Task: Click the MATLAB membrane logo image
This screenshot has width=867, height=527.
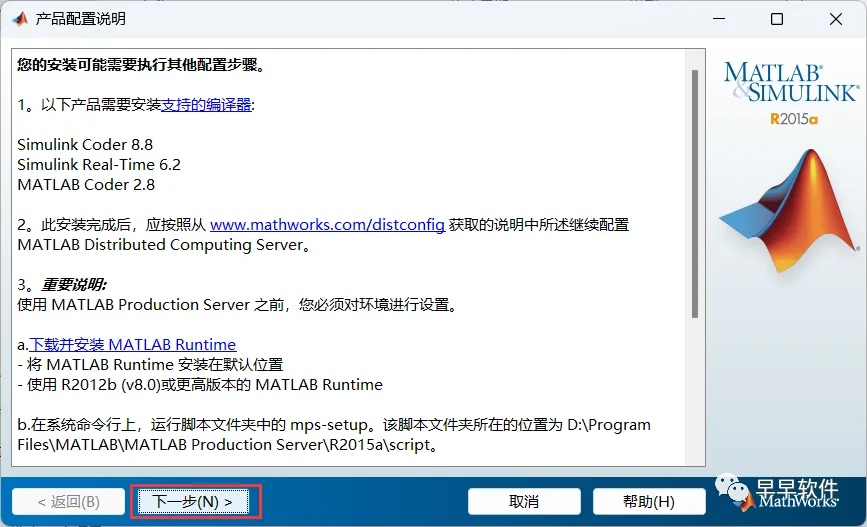Action: click(x=790, y=210)
